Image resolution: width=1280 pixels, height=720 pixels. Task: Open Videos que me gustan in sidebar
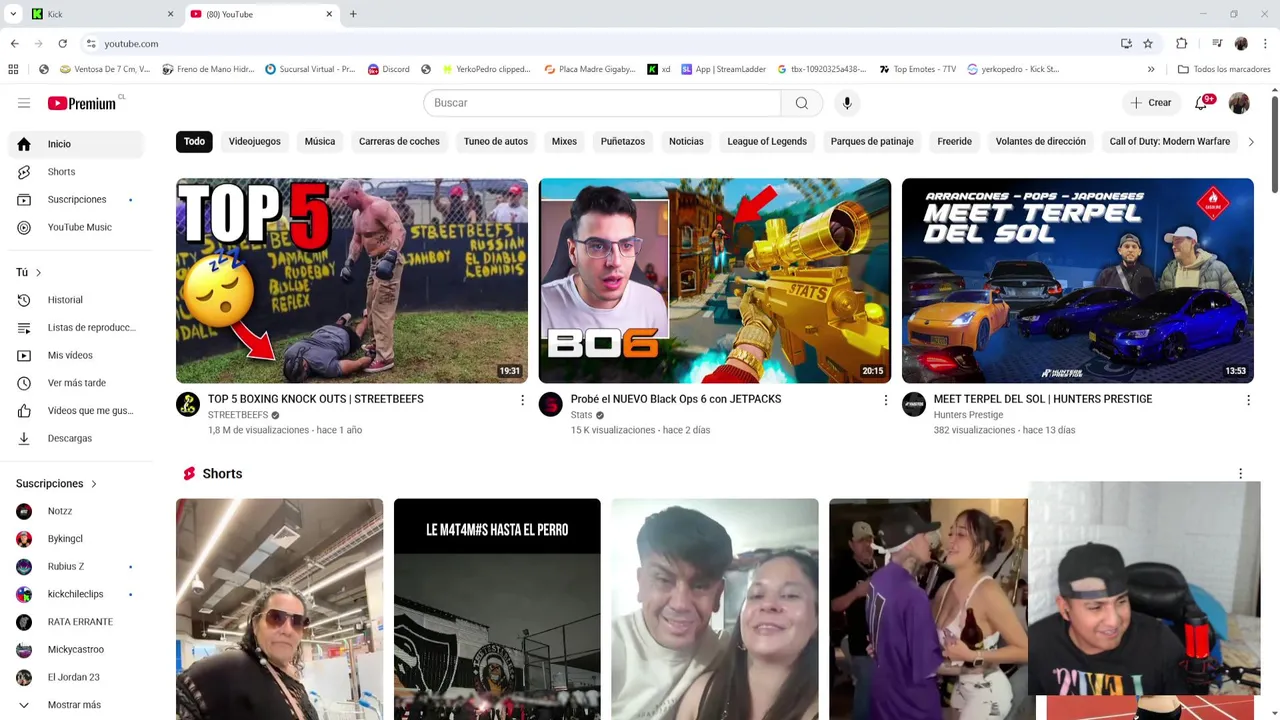76,411
